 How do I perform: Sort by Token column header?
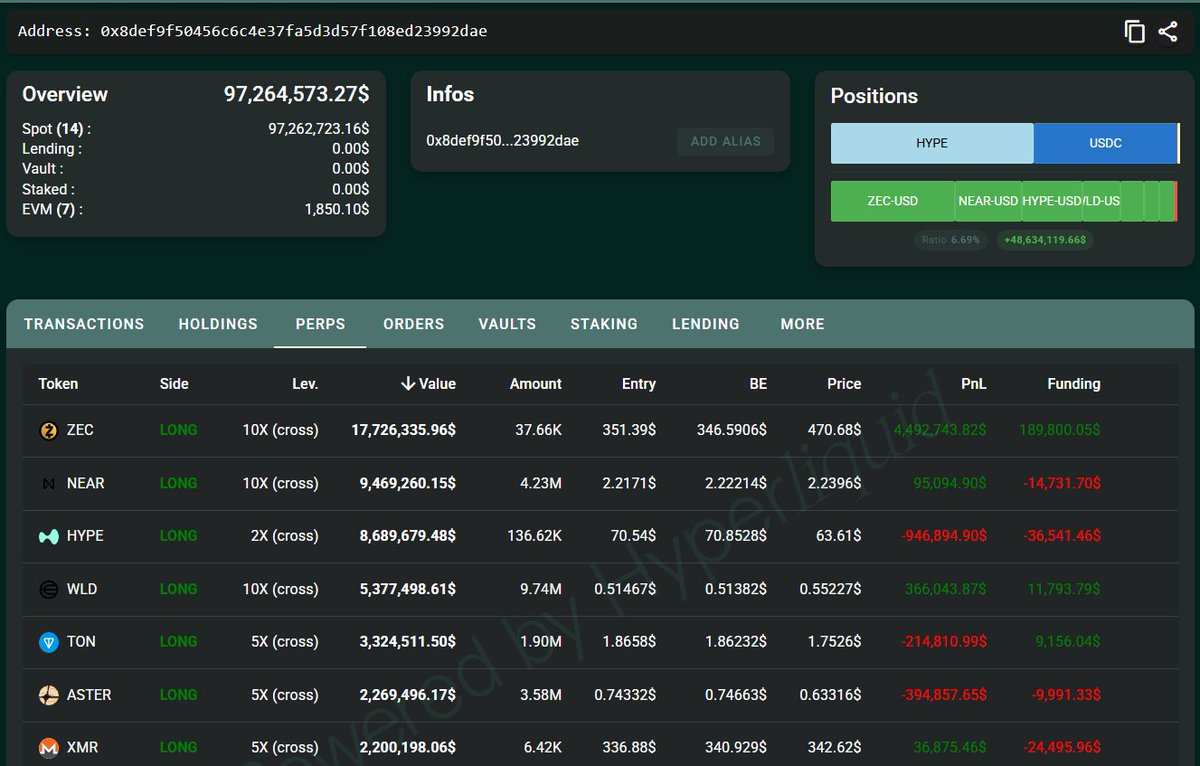[58, 384]
